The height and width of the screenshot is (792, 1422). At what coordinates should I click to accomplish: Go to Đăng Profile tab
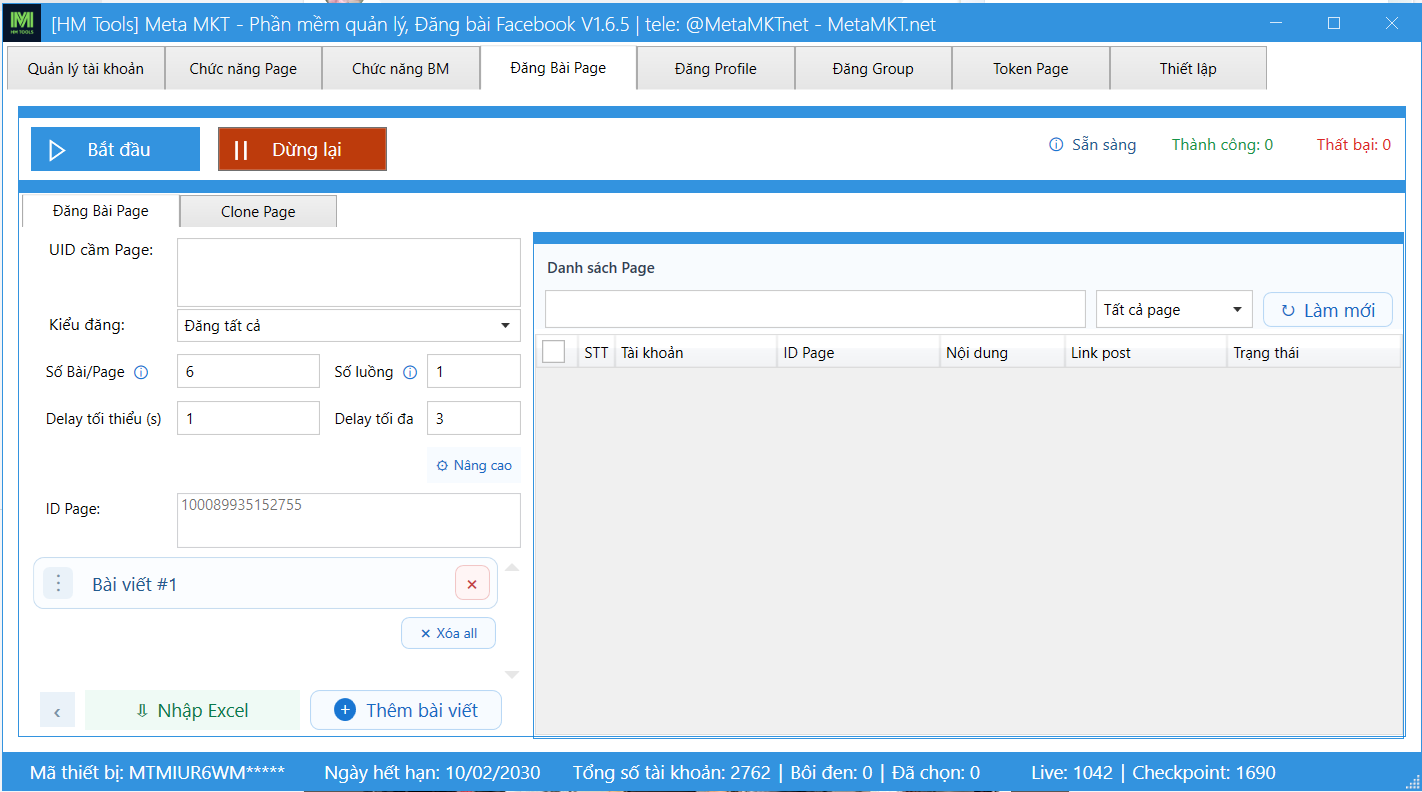coord(716,69)
